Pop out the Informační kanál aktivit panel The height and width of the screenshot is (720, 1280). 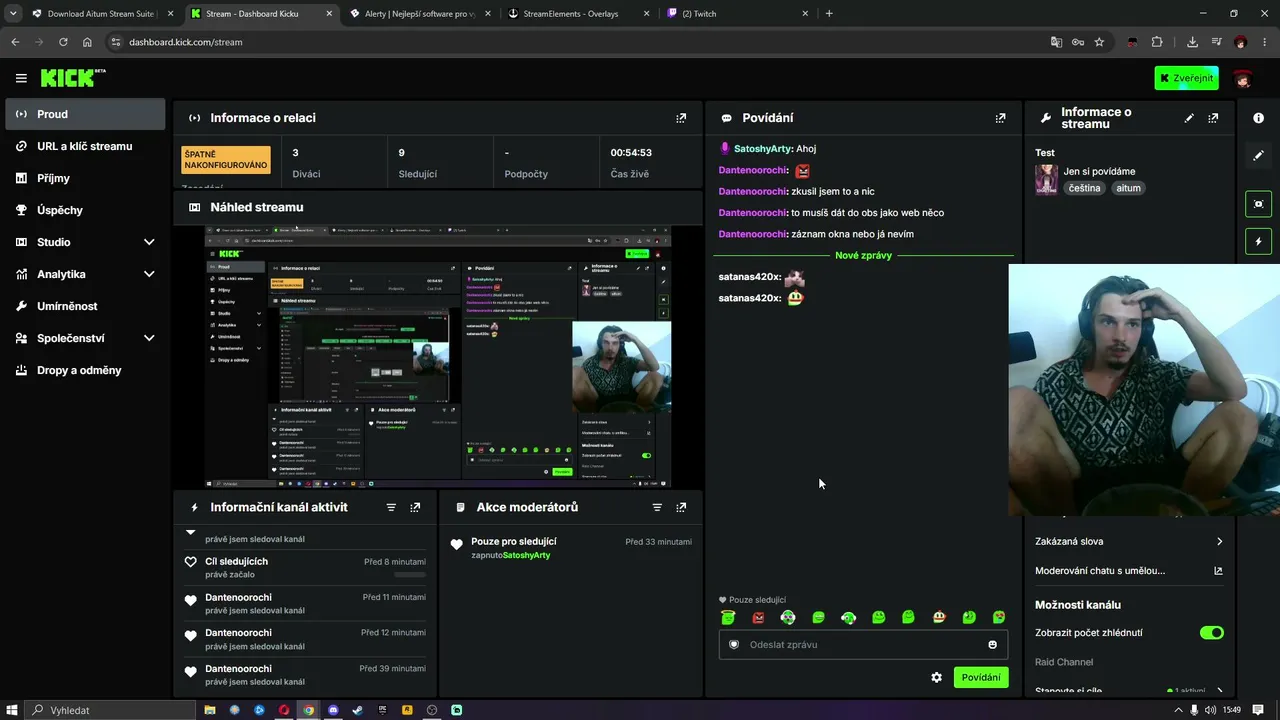(415, 508)
